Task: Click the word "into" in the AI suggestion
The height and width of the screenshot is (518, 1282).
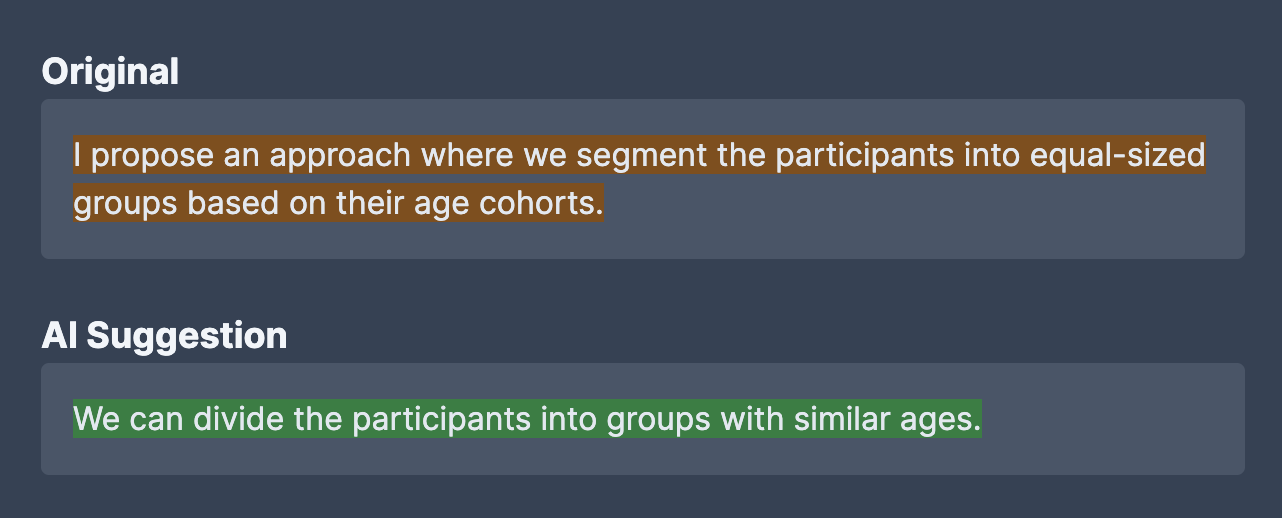Action: click(568, 420)
